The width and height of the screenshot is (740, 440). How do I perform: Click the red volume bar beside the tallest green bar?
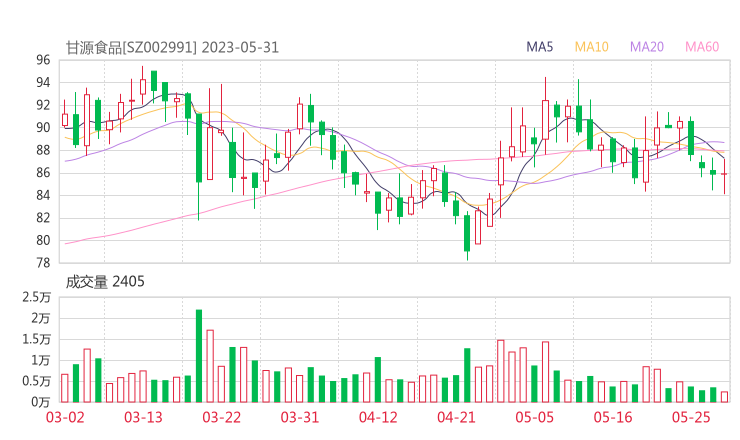click(210, 366)
